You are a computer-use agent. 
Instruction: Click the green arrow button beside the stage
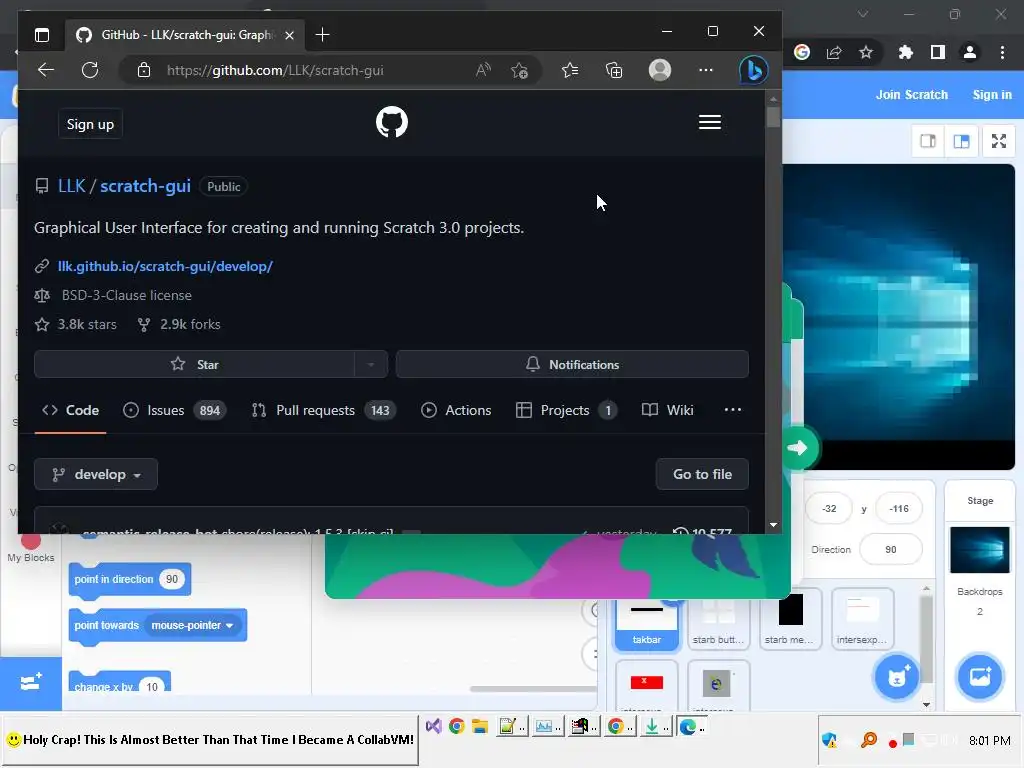click(x=797, y=448)
